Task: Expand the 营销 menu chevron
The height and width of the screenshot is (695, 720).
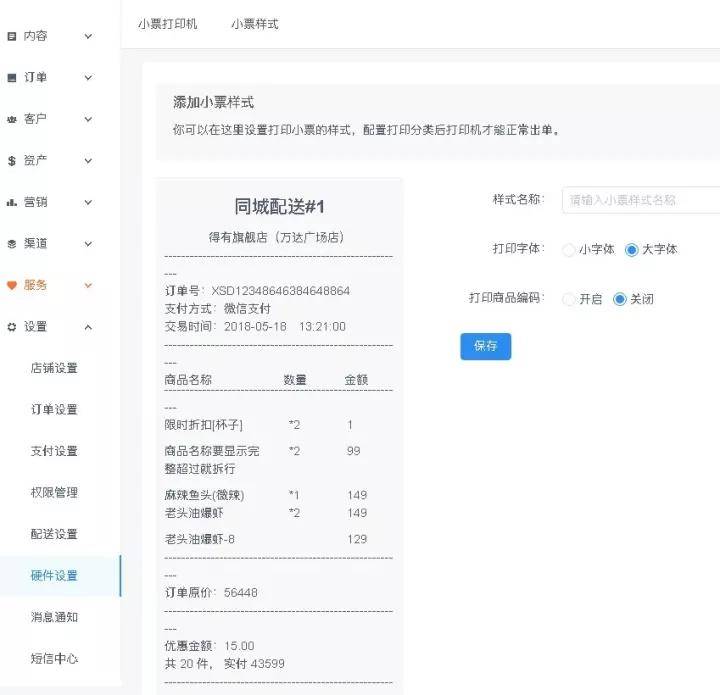Action: point(88,202)
